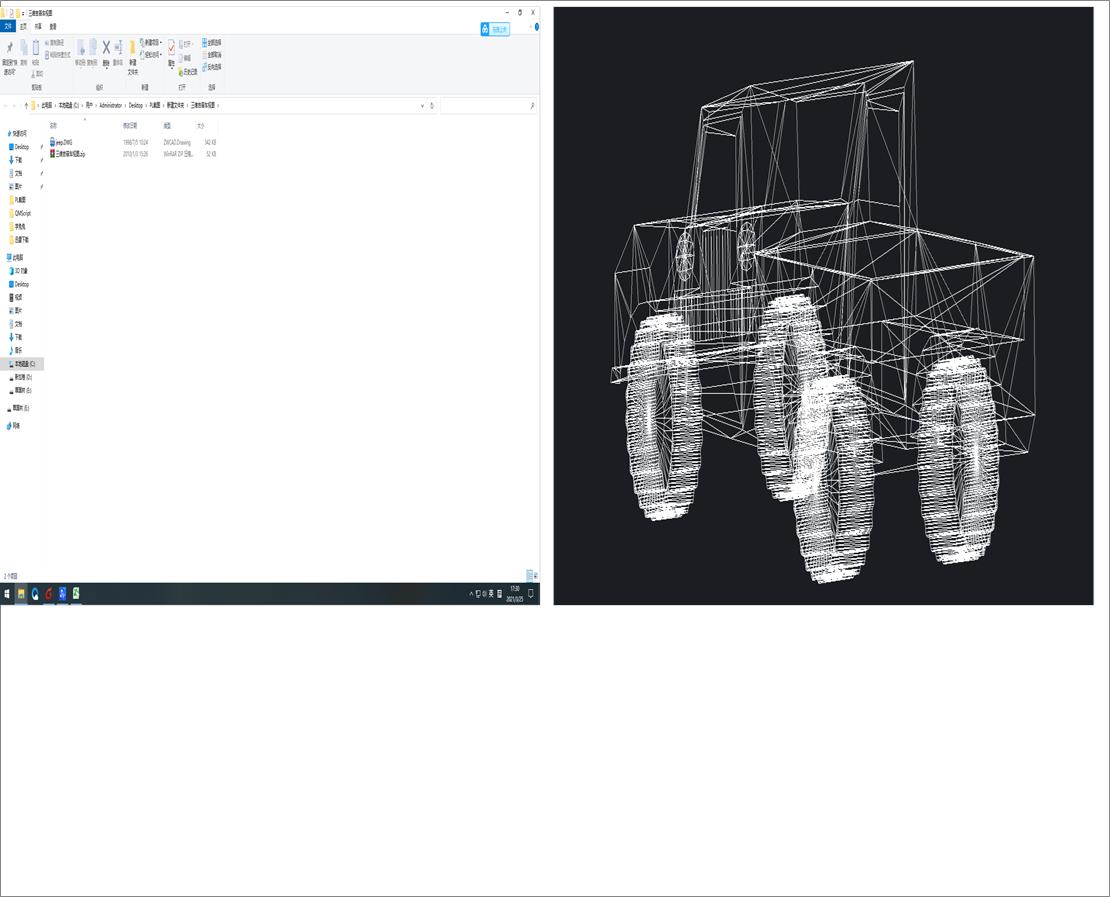Image resolution: width=1110 pixels, height=897 pixels.
Task: Switch to the Details view icon in the status bar
Action: click(530, 576)
